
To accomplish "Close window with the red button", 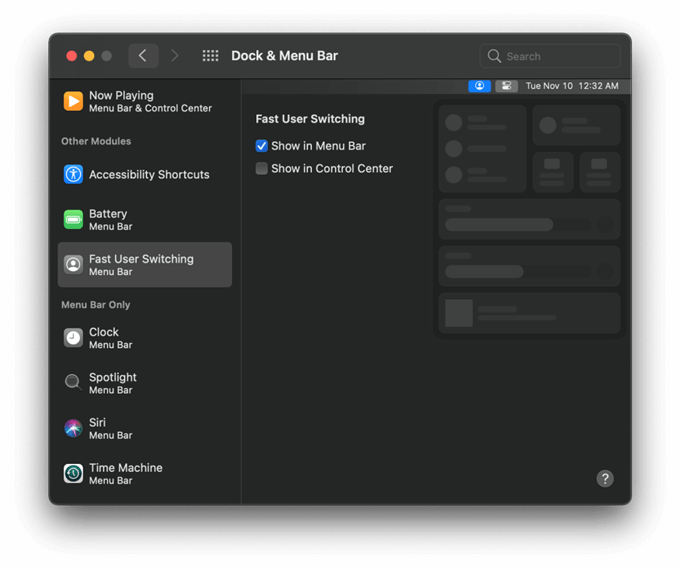I will [x=72, y=56].
